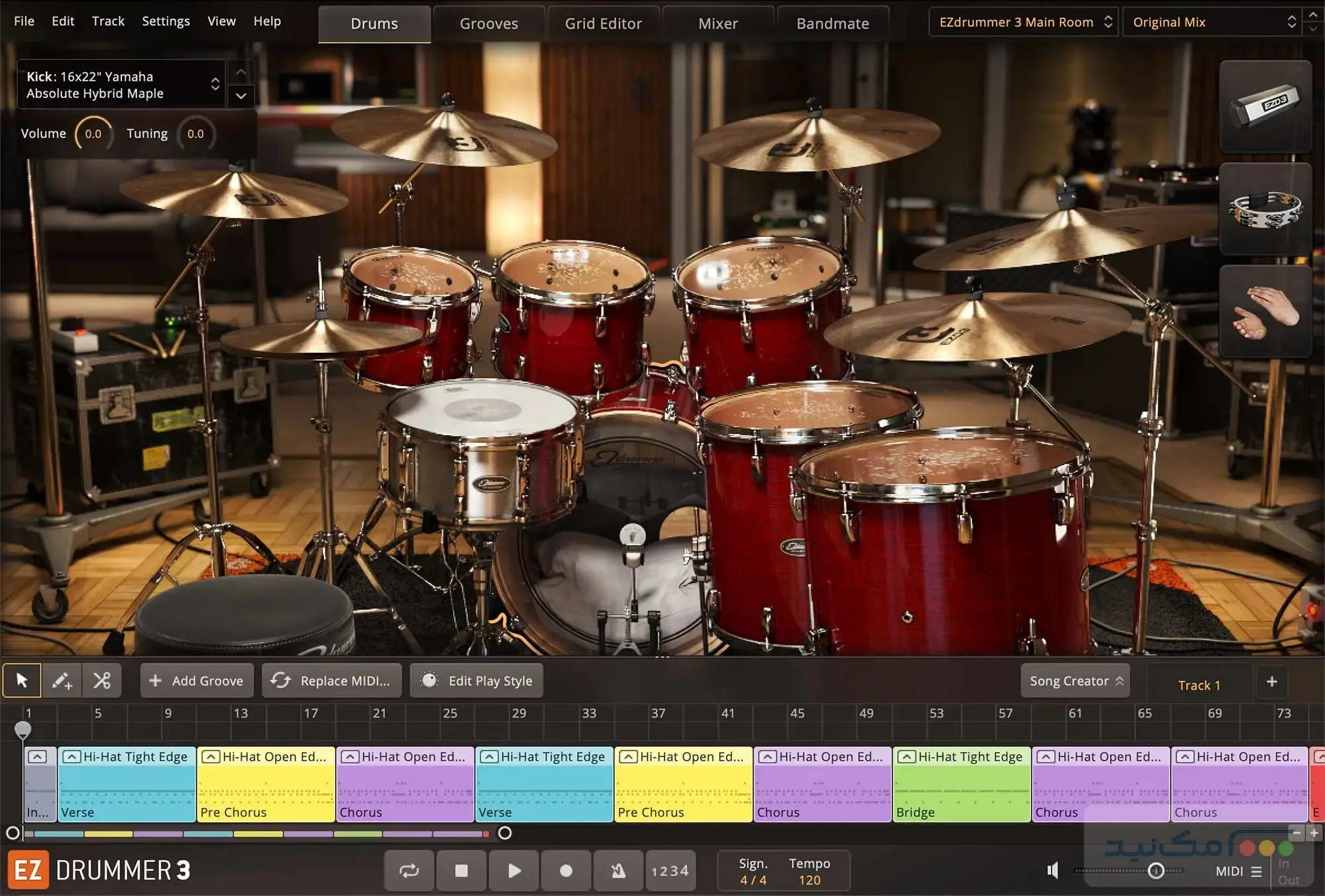
Task: Select the pencil draw tool
Action: (62, 681)
